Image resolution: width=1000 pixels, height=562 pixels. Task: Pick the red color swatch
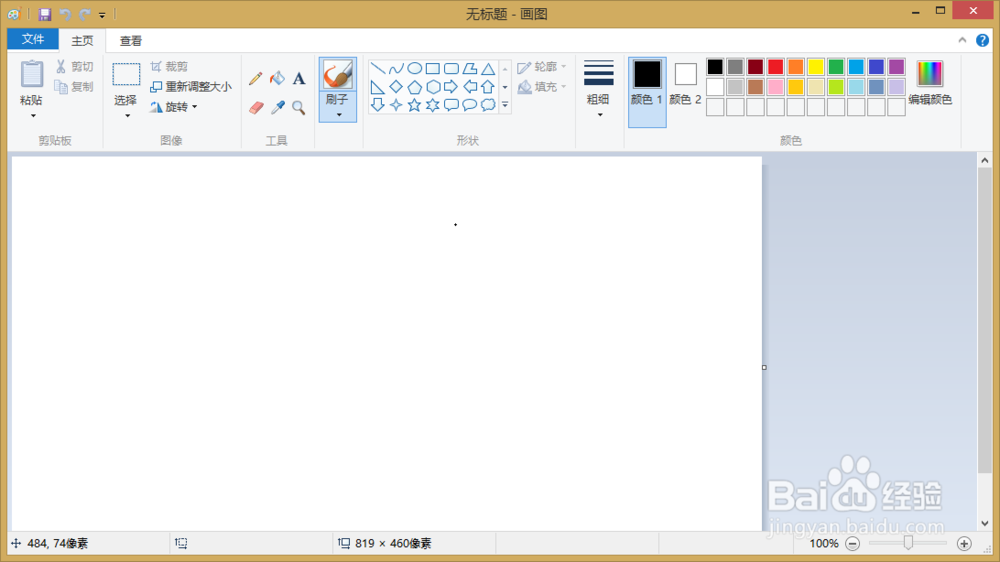click(776, 67)
